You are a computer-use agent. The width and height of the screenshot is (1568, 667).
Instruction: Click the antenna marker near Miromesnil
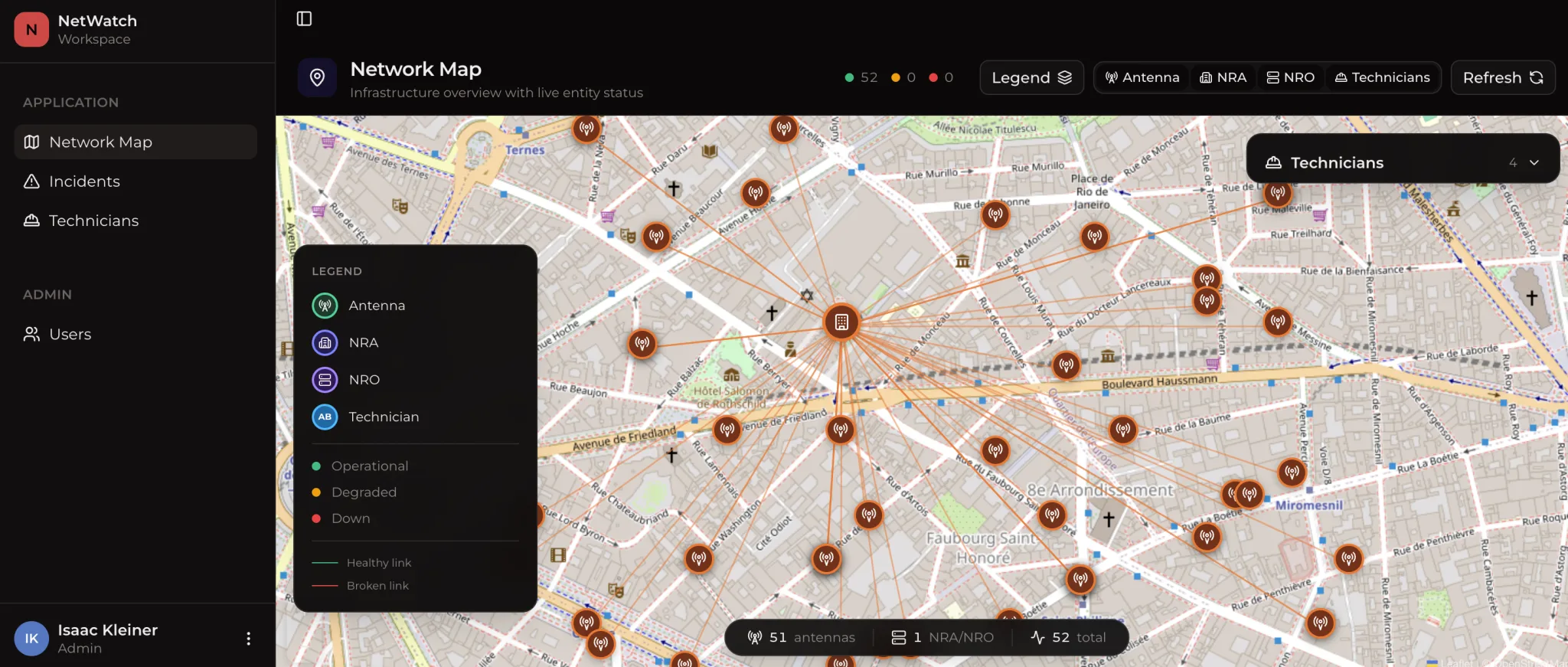click(x=1292, y=472)
